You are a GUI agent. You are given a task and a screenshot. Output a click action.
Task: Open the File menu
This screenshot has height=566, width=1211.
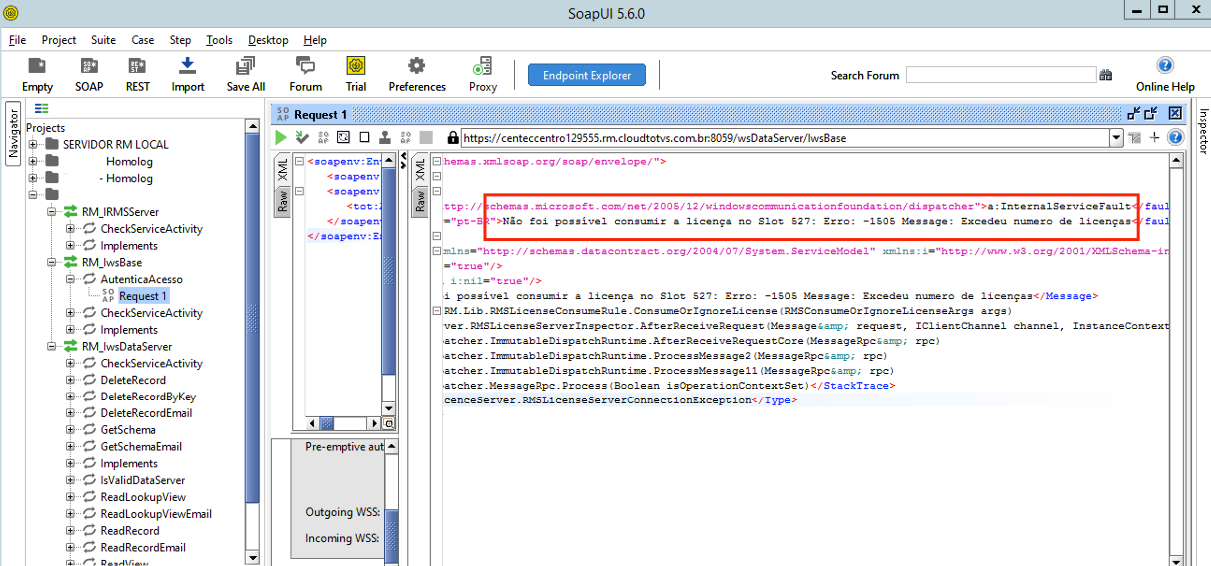(17, 40)
